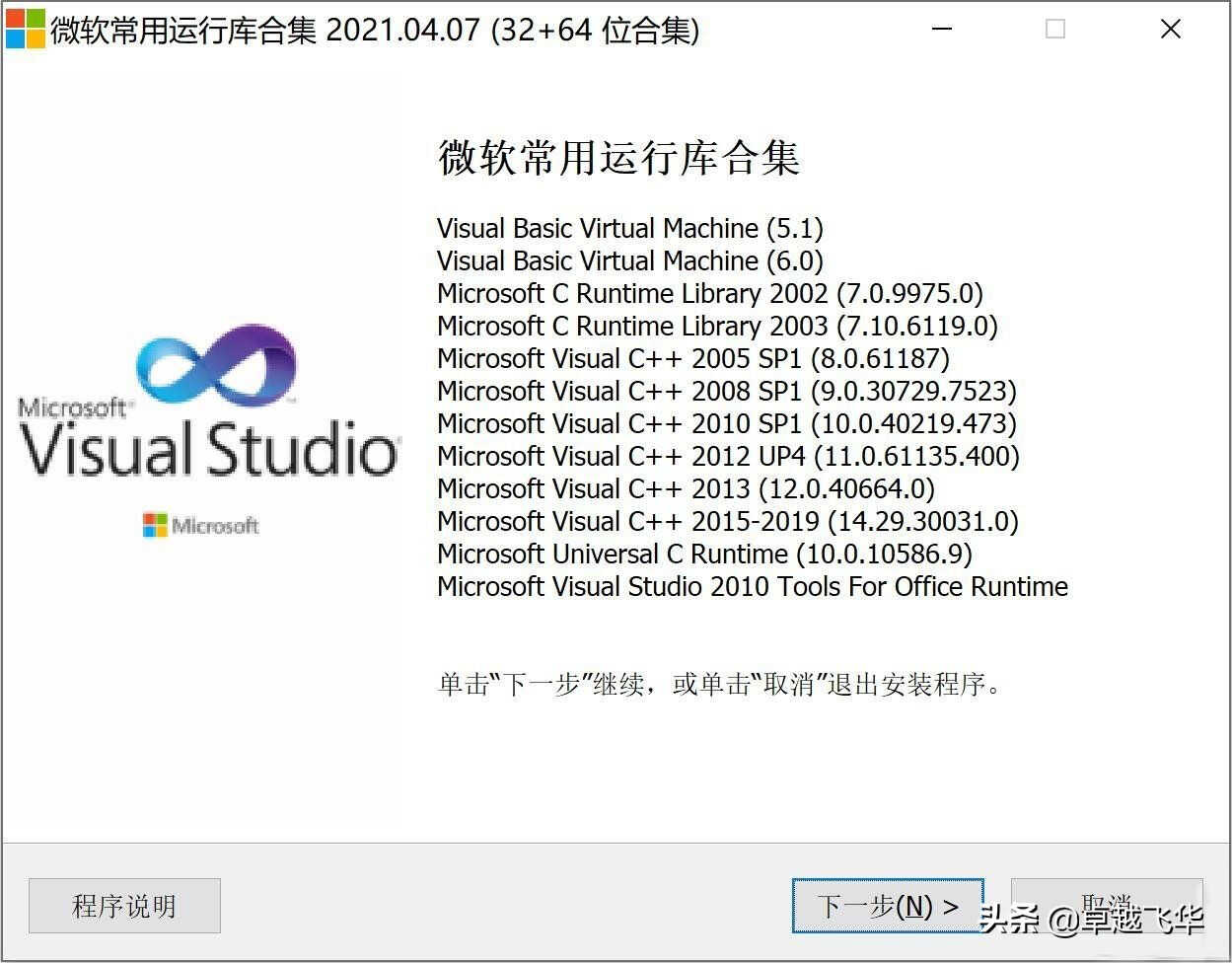Image resolution: width=1232 pixels, height=963 pixels.
Task: Click the heading 微软常用运行库合集
Action: (618, 158)
